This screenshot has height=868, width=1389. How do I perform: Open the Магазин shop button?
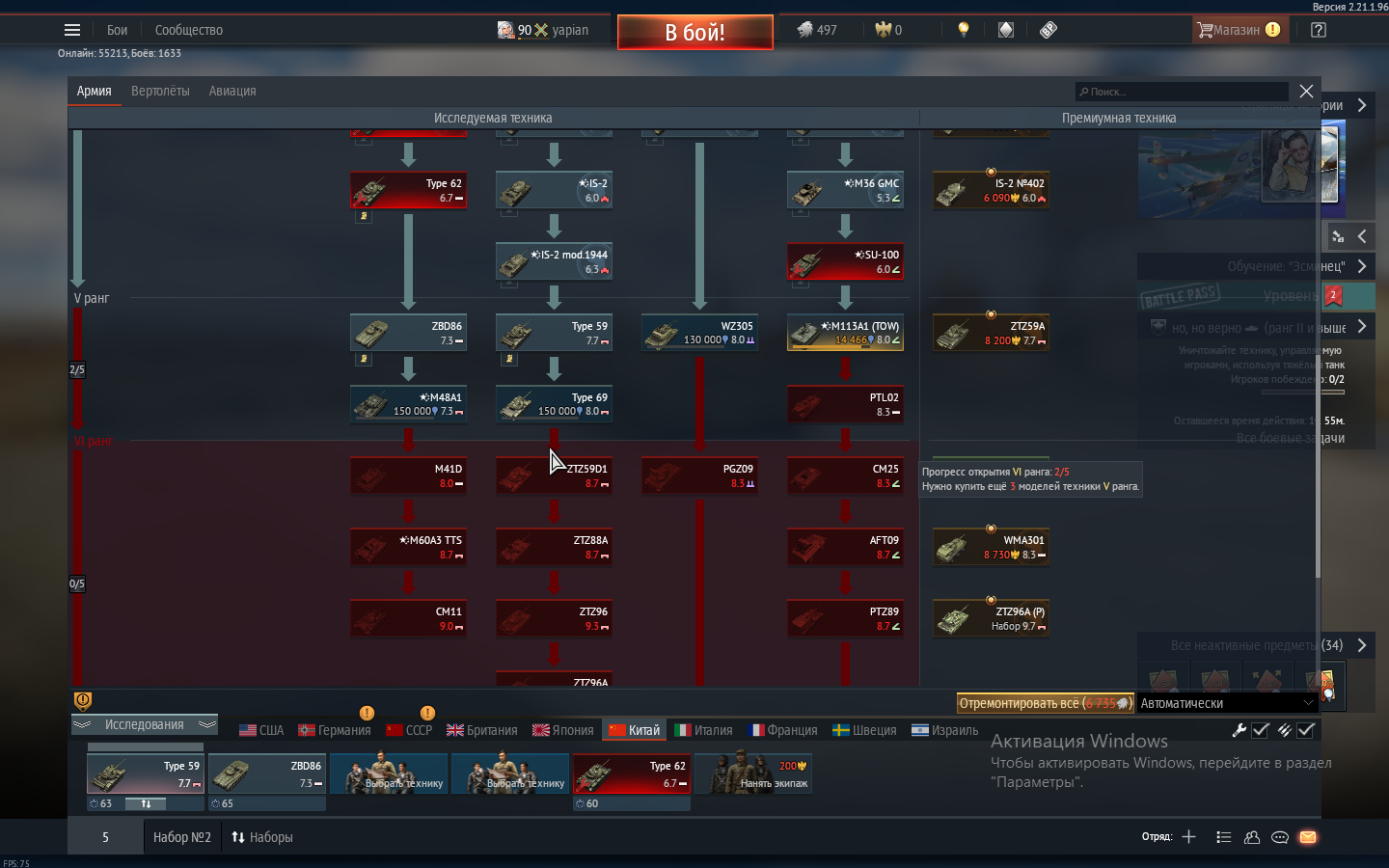click(1239, 30)
